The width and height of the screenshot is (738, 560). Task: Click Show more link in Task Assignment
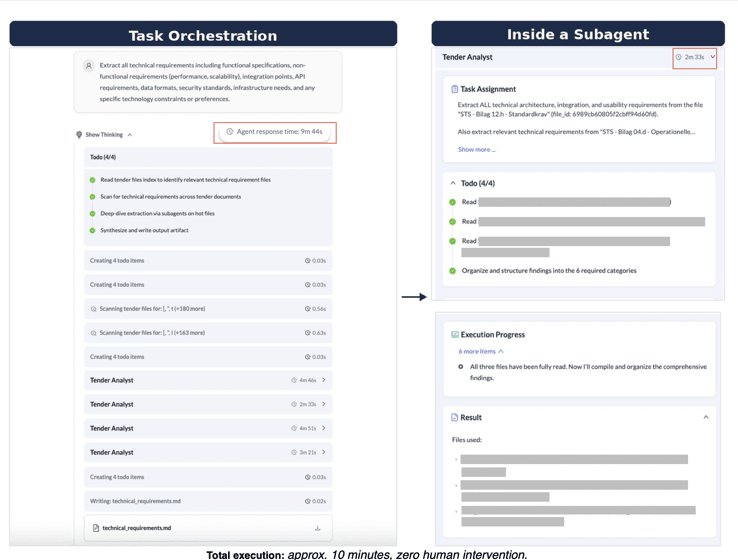476,150
